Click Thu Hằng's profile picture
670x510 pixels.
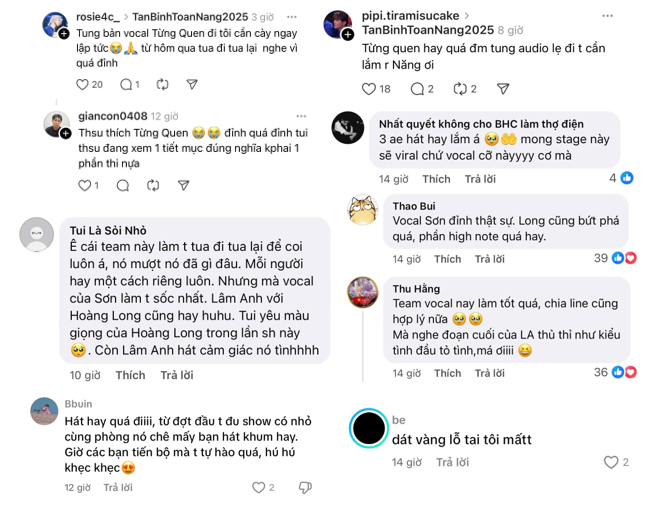coord(361,291)
